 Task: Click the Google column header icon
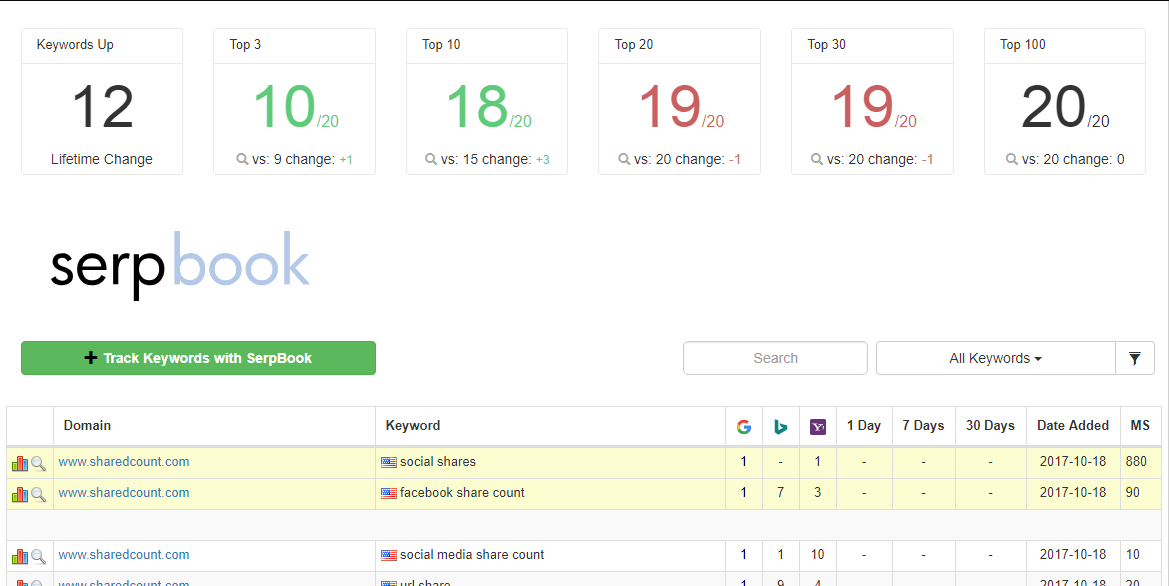coord(744,426)
